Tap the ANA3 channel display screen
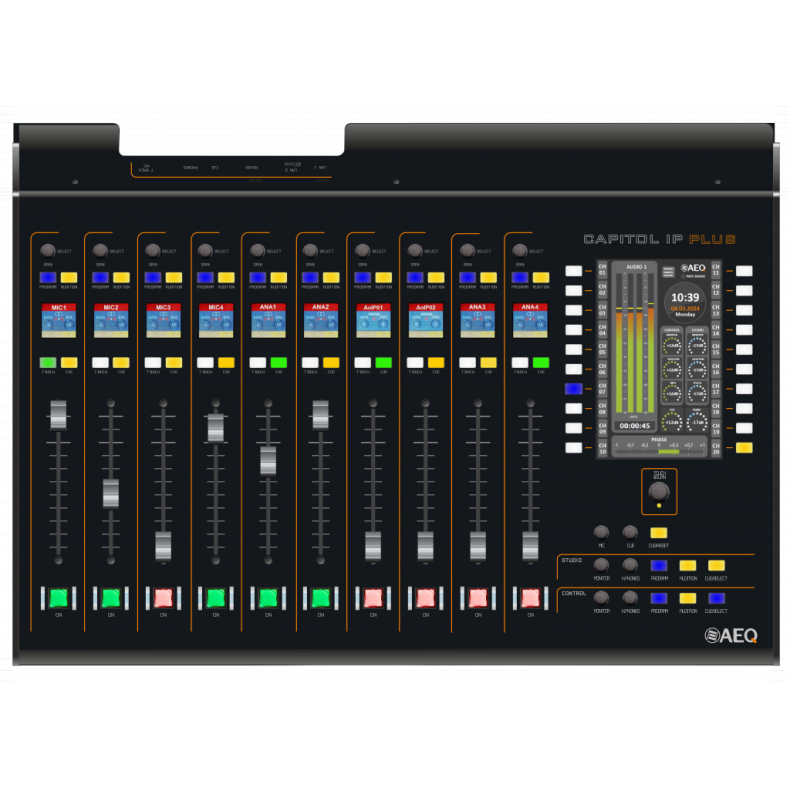790x790 pixels. (478, 320)
